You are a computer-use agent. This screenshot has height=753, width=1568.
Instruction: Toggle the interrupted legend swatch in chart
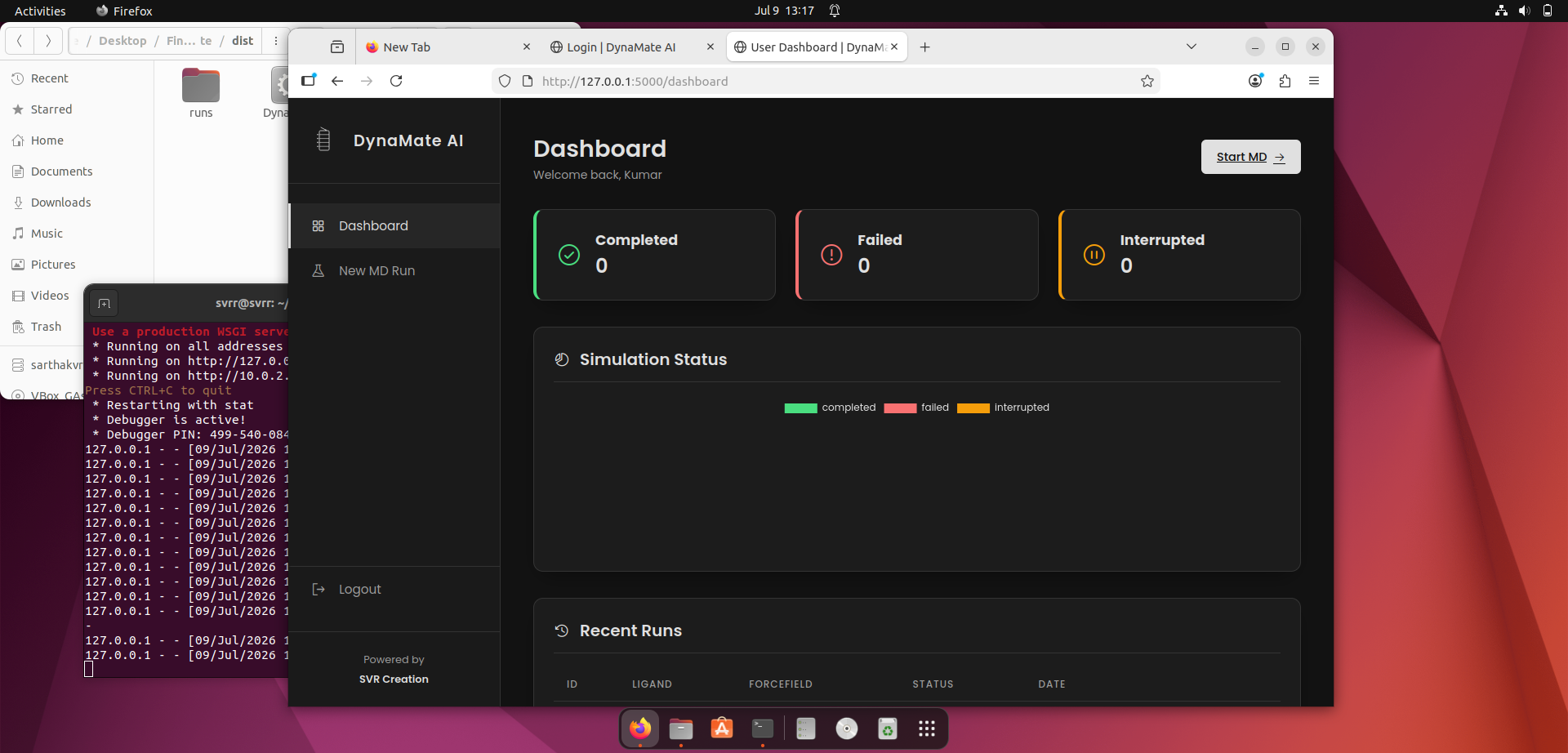(973, 408)
